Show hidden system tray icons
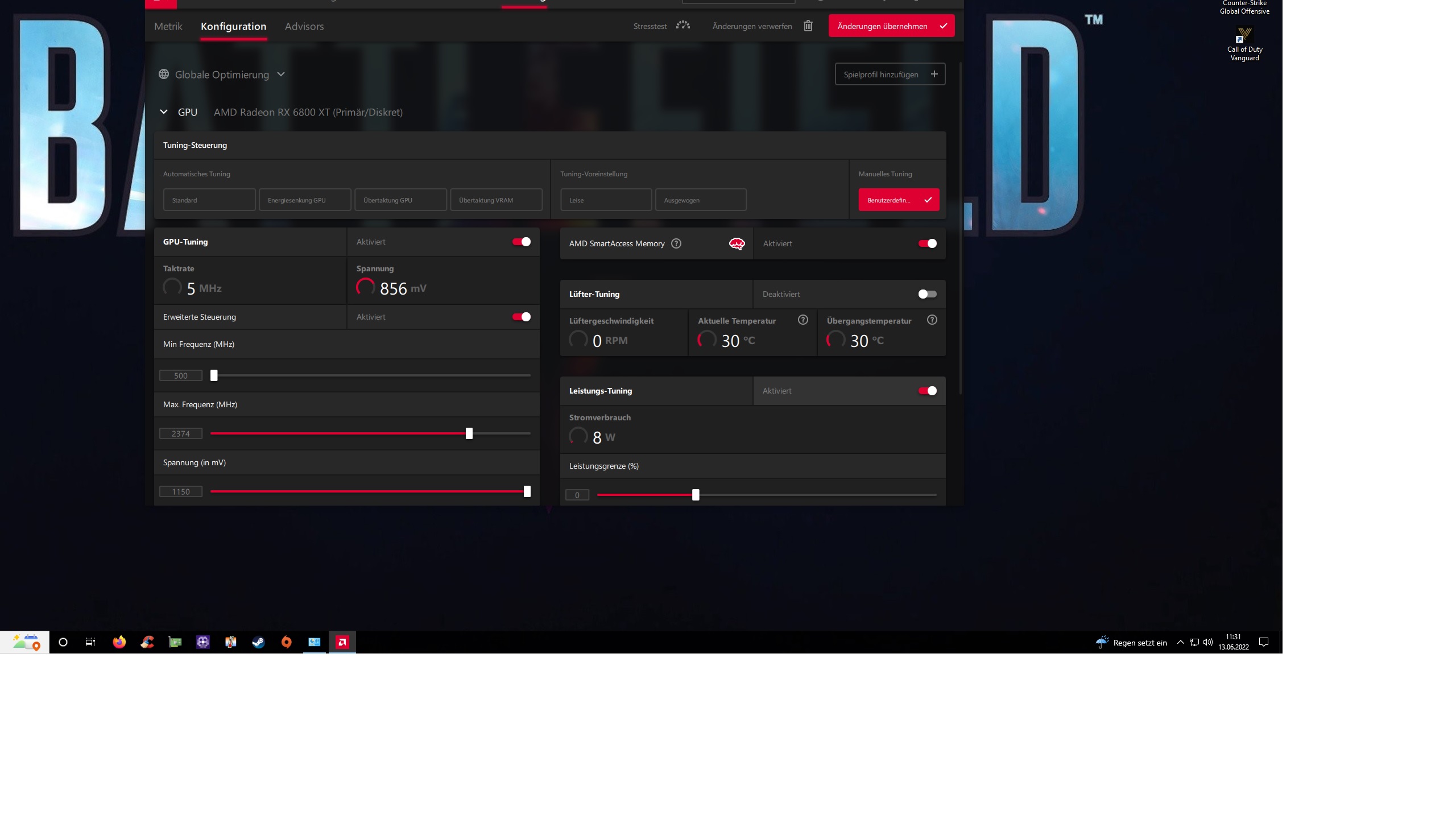1456x819 pixels. 1180,643
